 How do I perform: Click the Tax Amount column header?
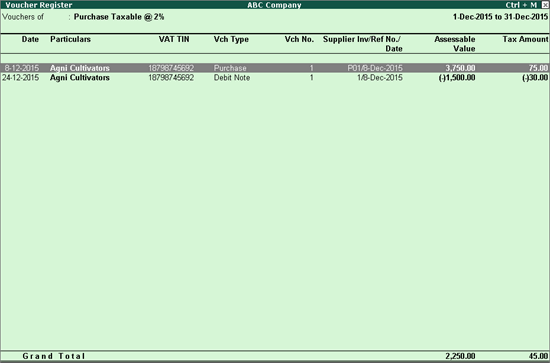(x=525, y=39)
